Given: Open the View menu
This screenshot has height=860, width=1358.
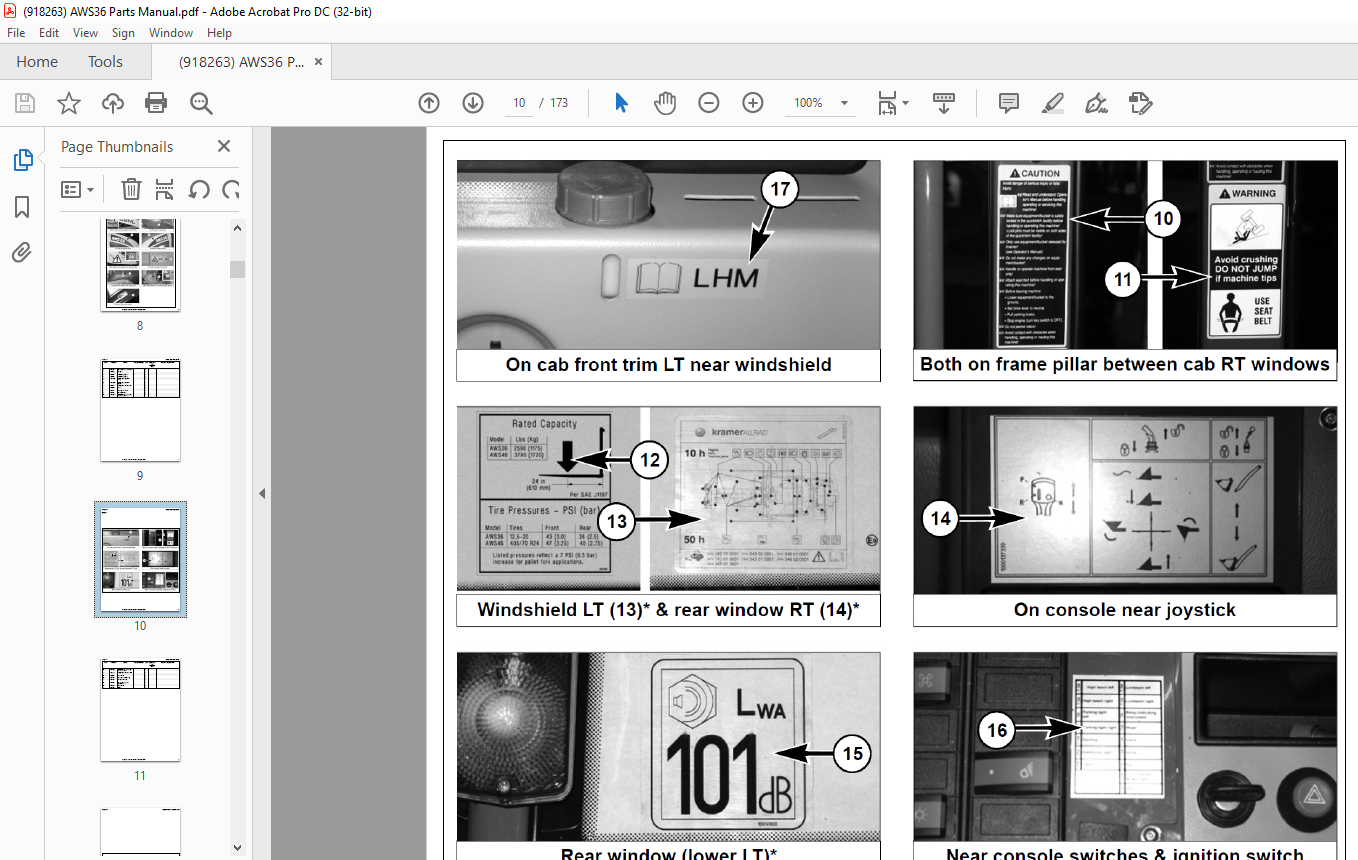Looking at the screenshot, I should tap(85, 33).
